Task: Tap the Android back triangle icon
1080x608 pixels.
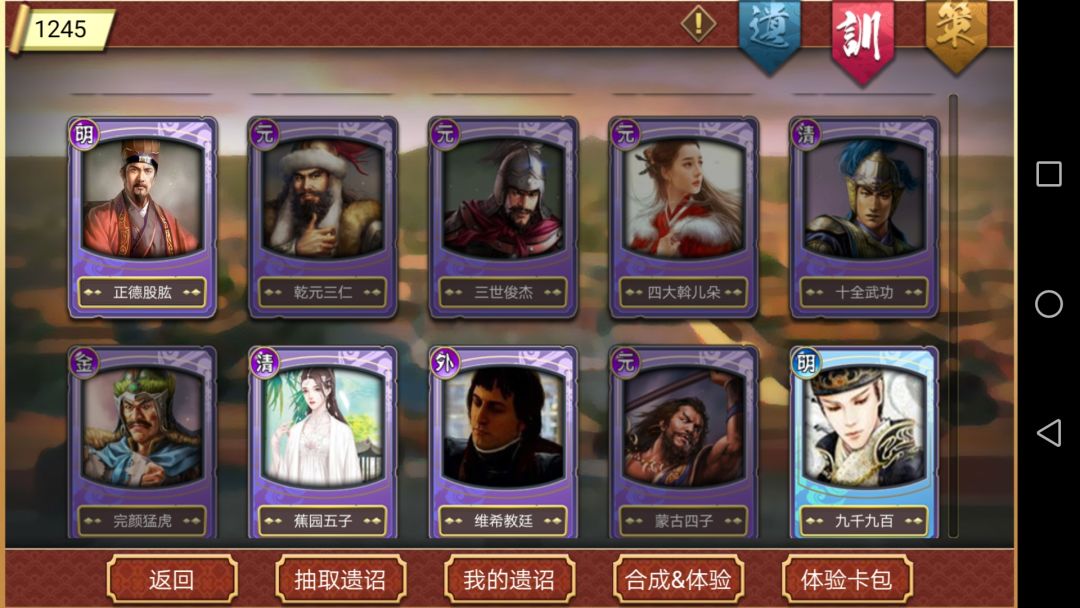Action: 1048,433
